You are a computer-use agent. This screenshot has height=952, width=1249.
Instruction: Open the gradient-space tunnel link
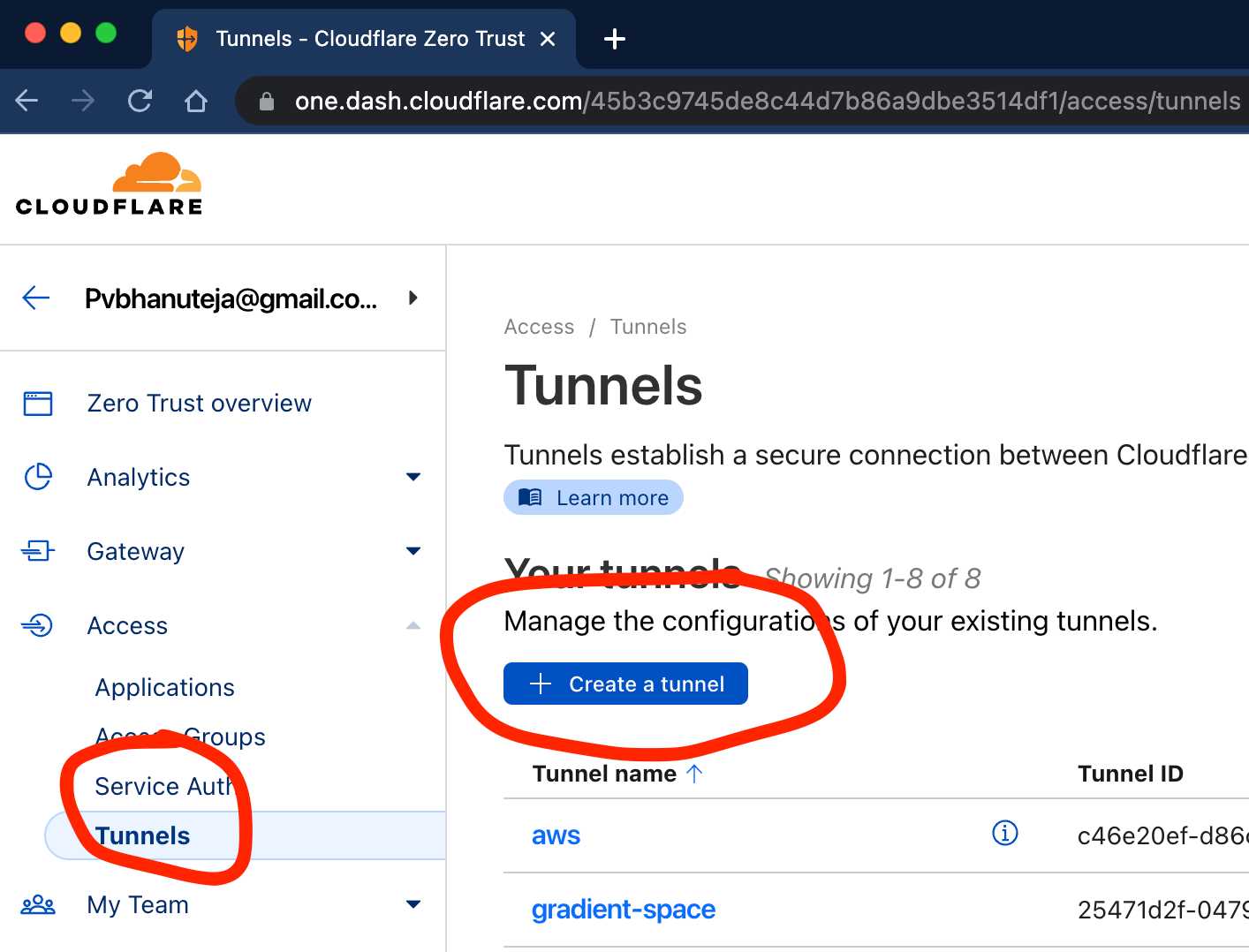(x=624, y=910)
